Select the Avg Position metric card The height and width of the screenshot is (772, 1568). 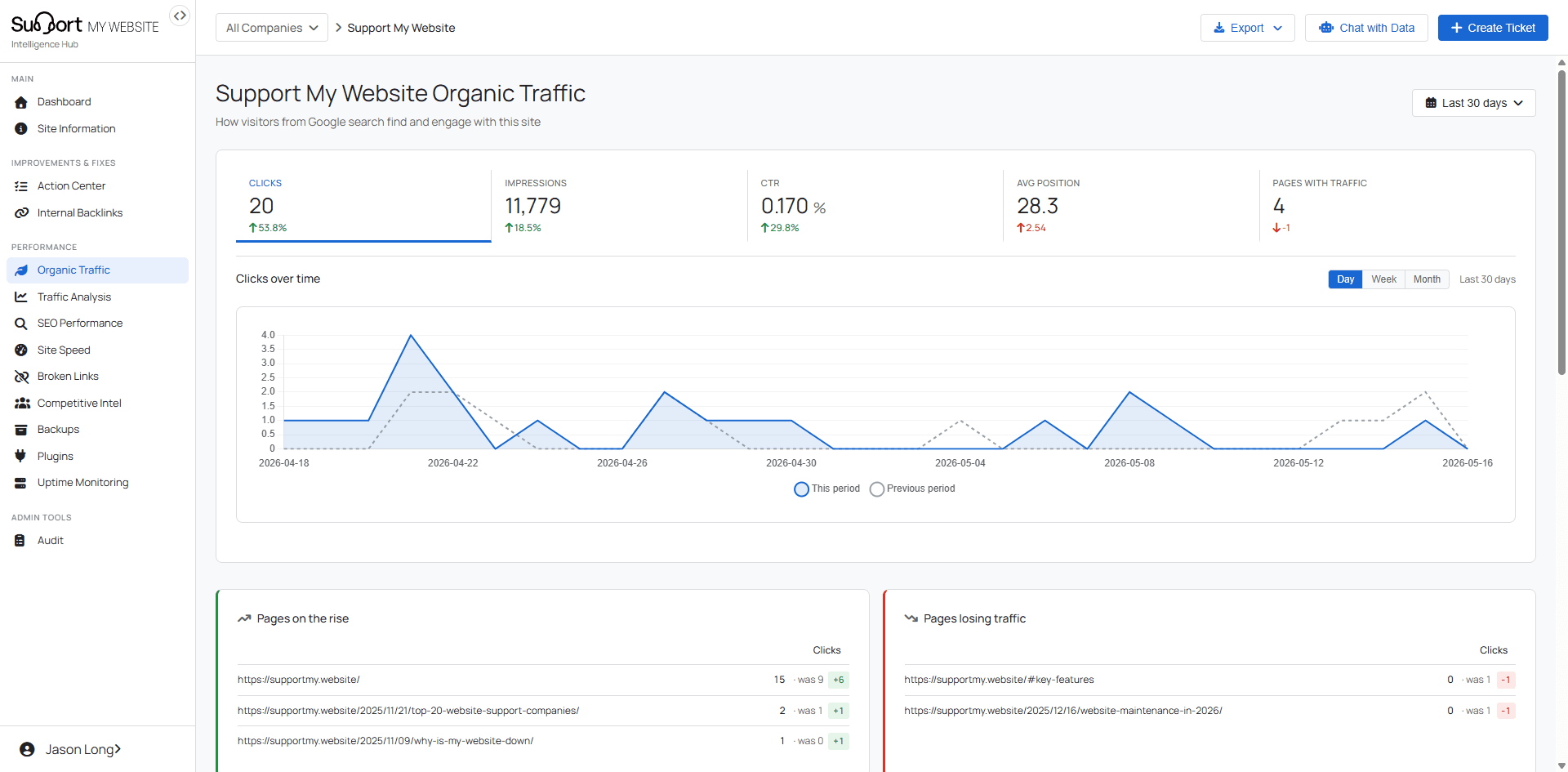(x=1131, y=206)
